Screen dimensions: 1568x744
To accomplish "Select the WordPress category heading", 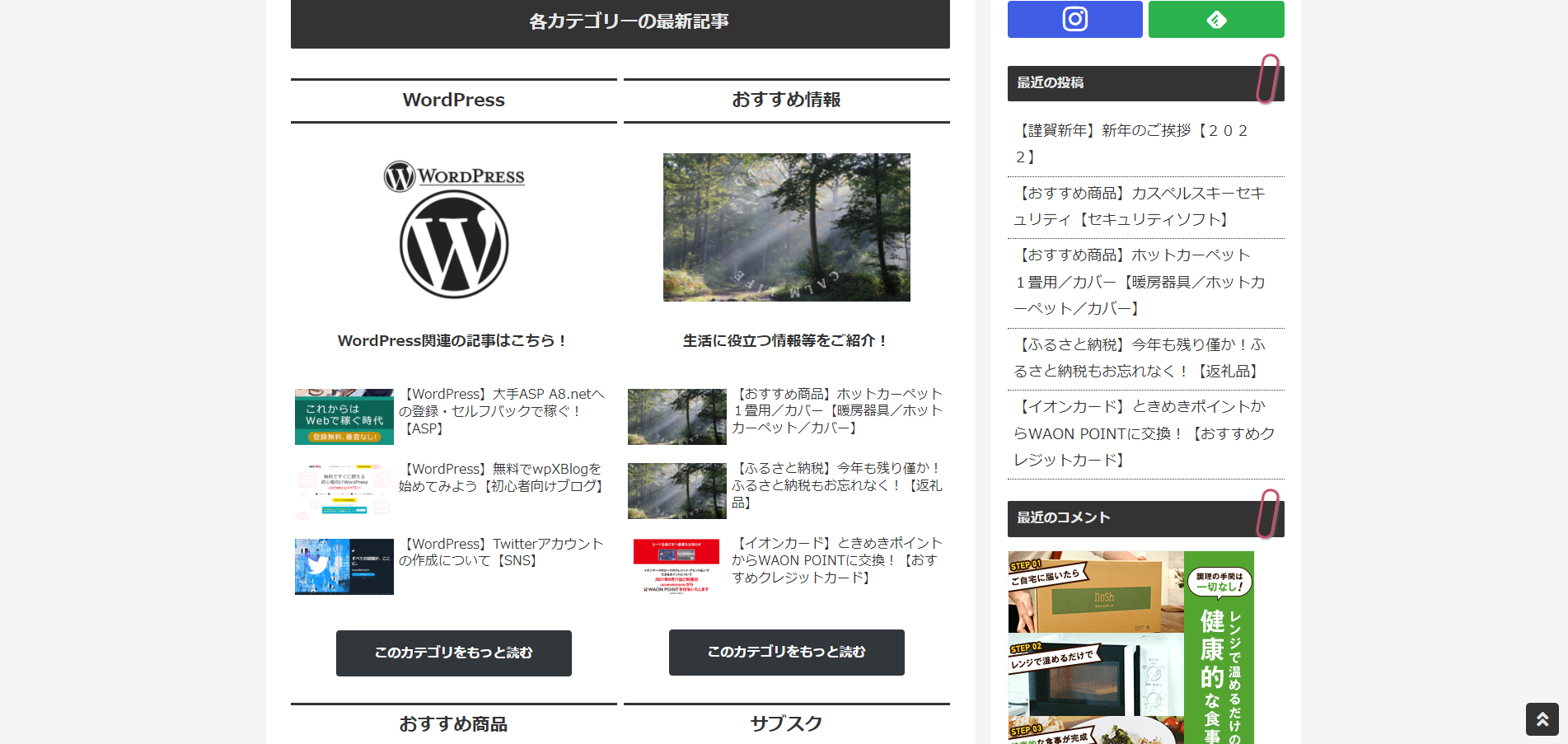I will click(454, 101).
